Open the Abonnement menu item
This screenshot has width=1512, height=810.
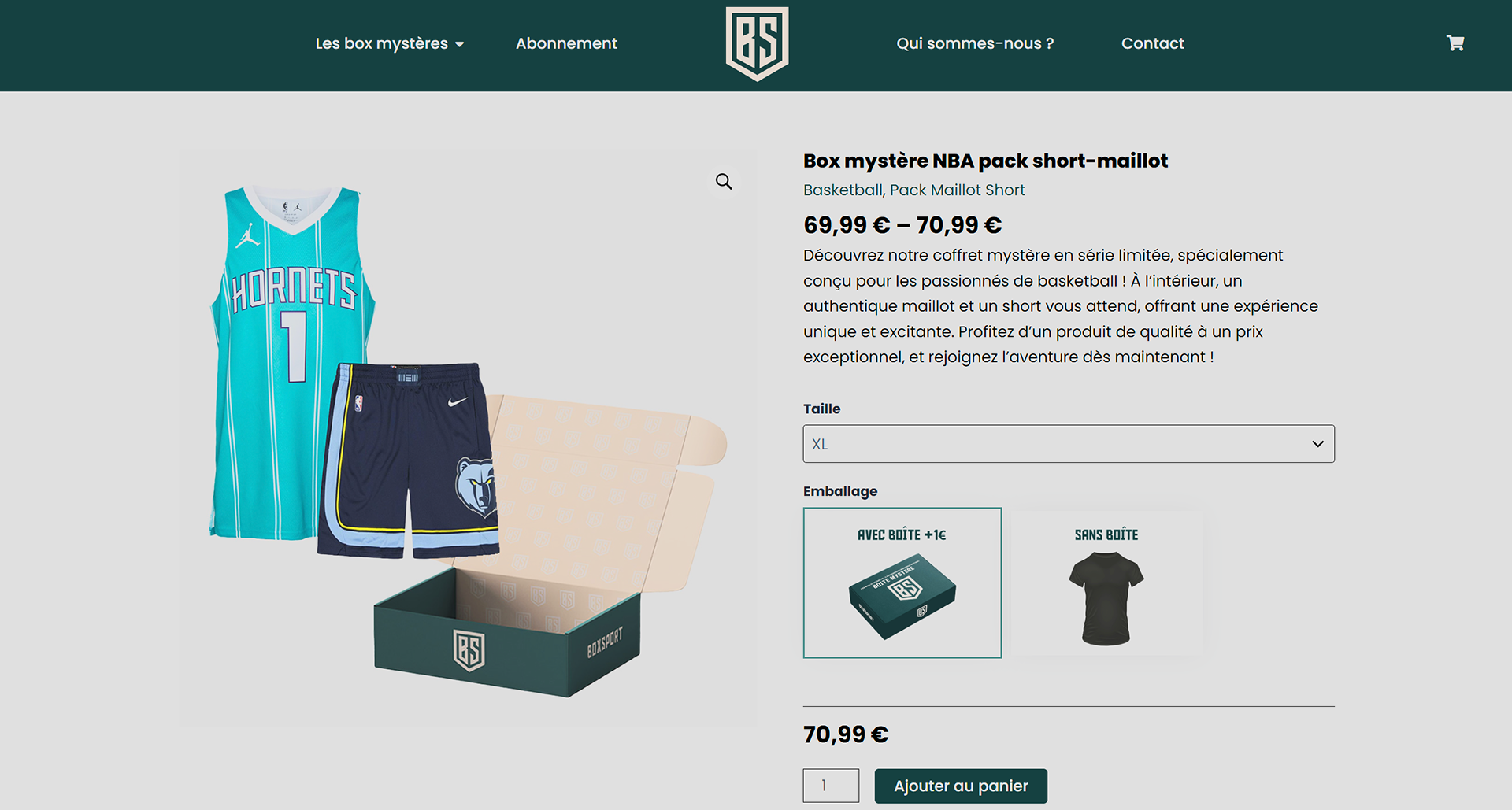coord(566,43)
